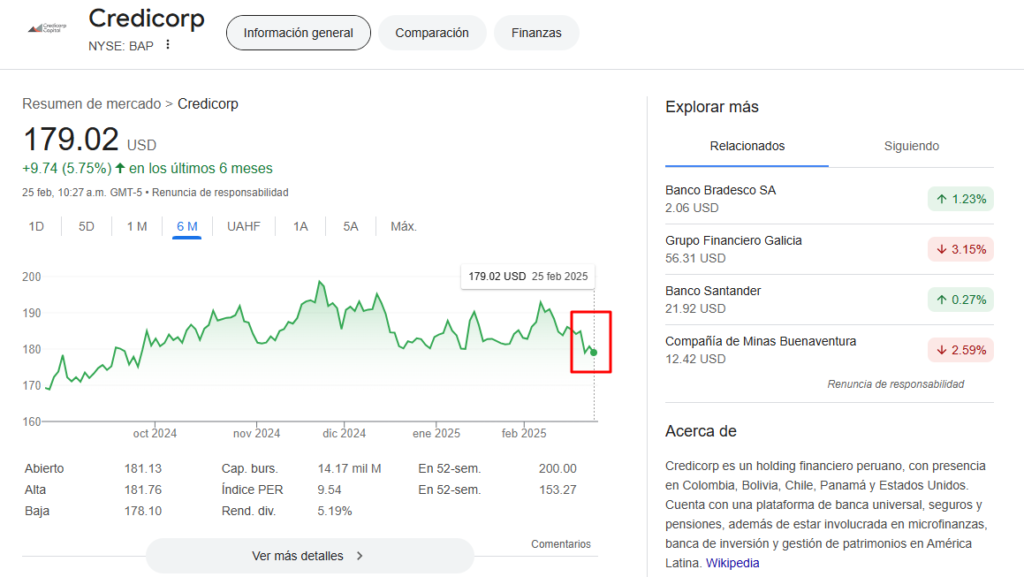Choose the 6 M chart range
This screenshot has width=1024, height=577.
point(187,226)
